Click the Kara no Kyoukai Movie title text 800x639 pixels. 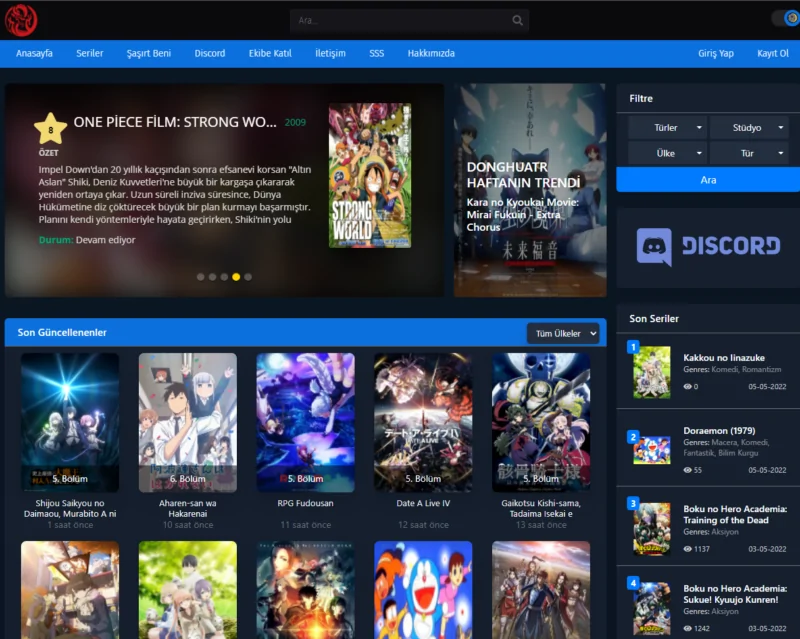(522, 214)
